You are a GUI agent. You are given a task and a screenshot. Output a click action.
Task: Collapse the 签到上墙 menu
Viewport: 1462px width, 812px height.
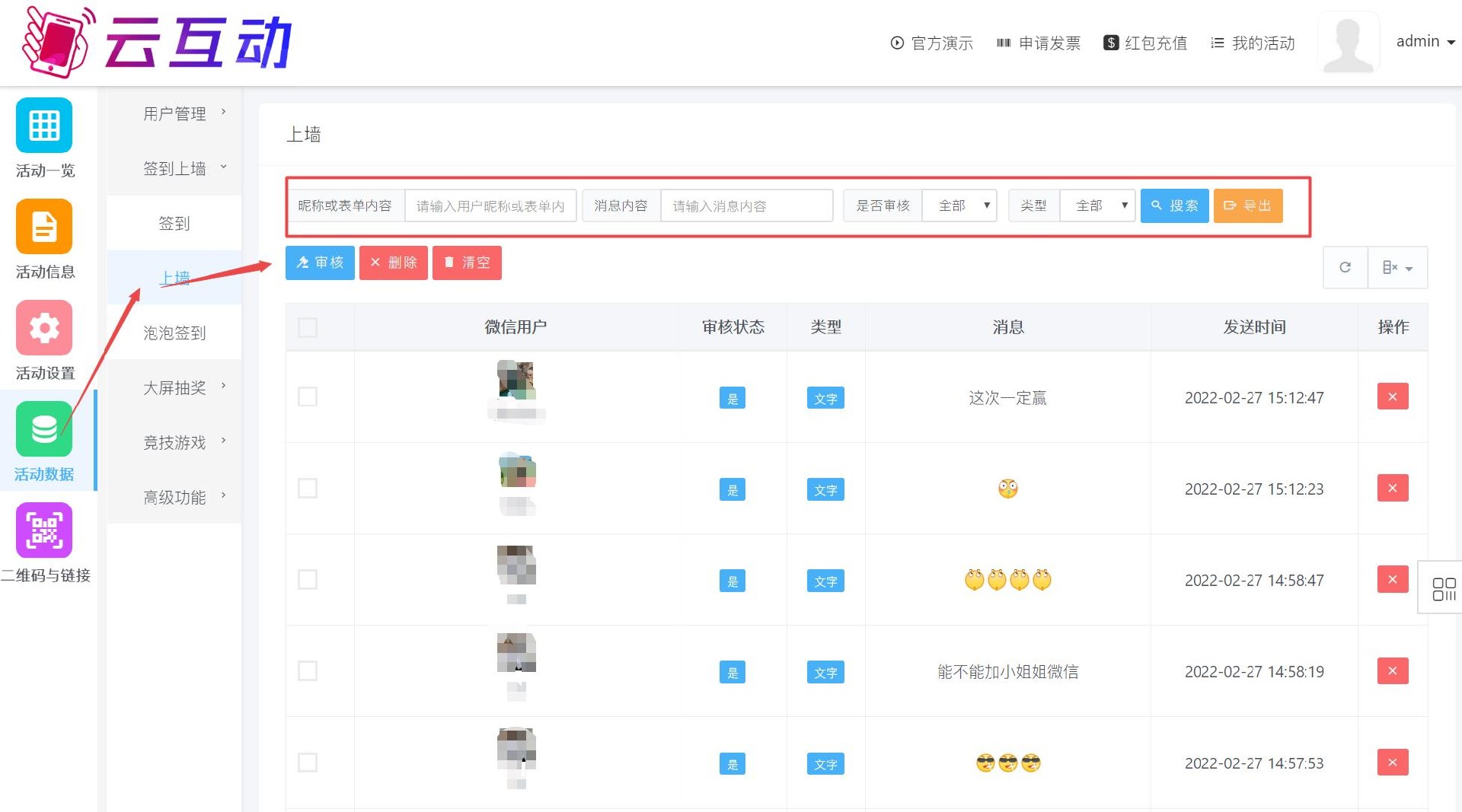(x=174, y=168)
